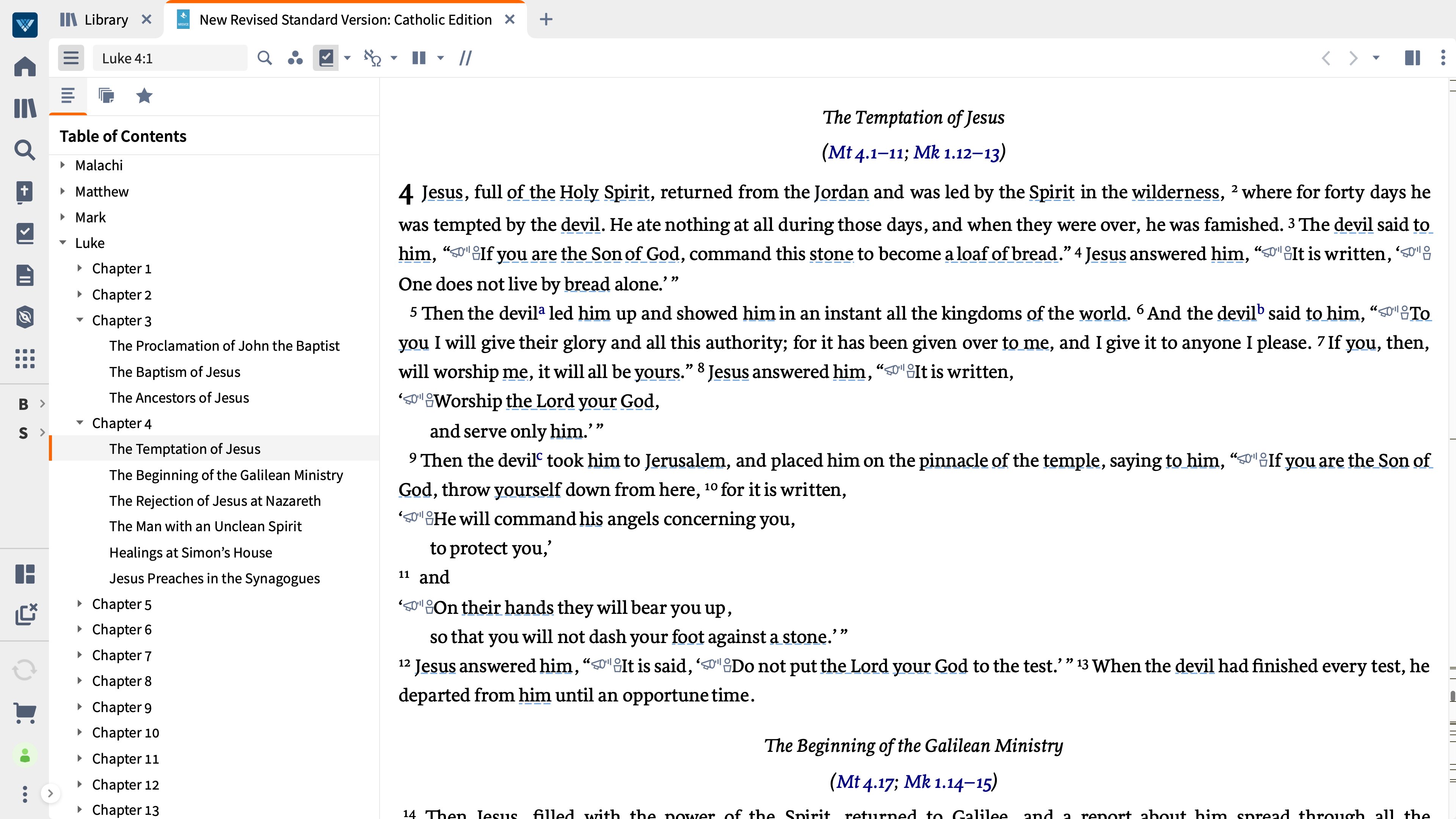Image resolution: width=1456 pixels, height=819 pixels.
Task: Open the resource panel kebab menu
Action: coord(1443,58)
